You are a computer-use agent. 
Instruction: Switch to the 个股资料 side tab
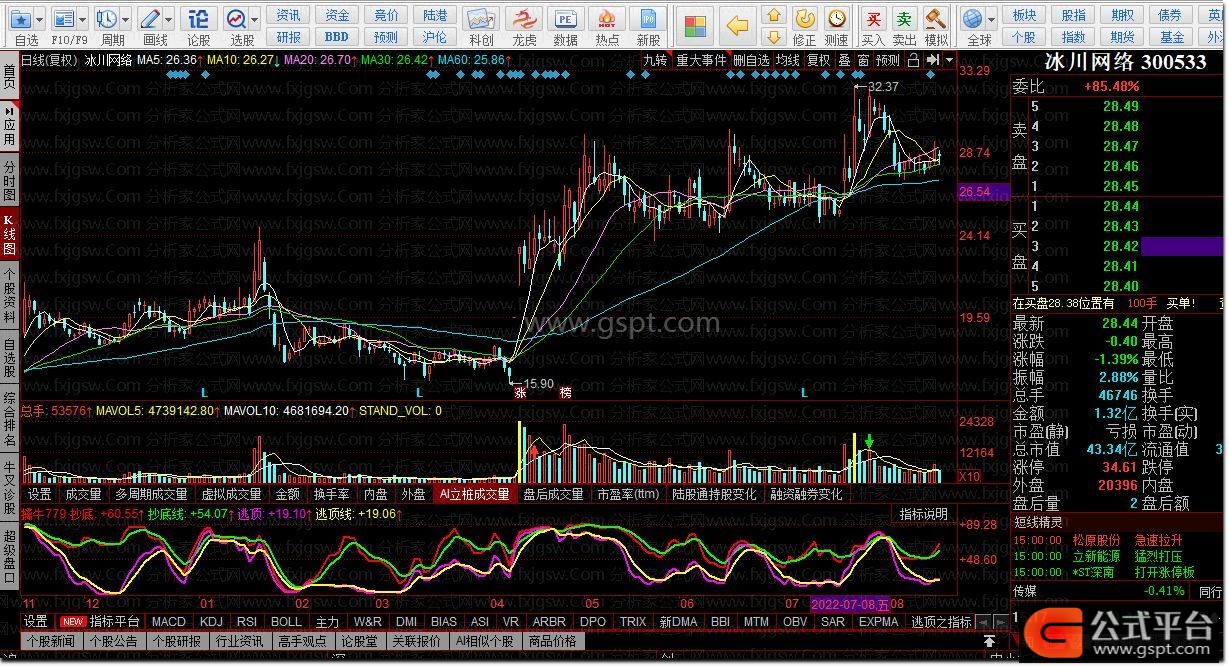pos(9,295)
